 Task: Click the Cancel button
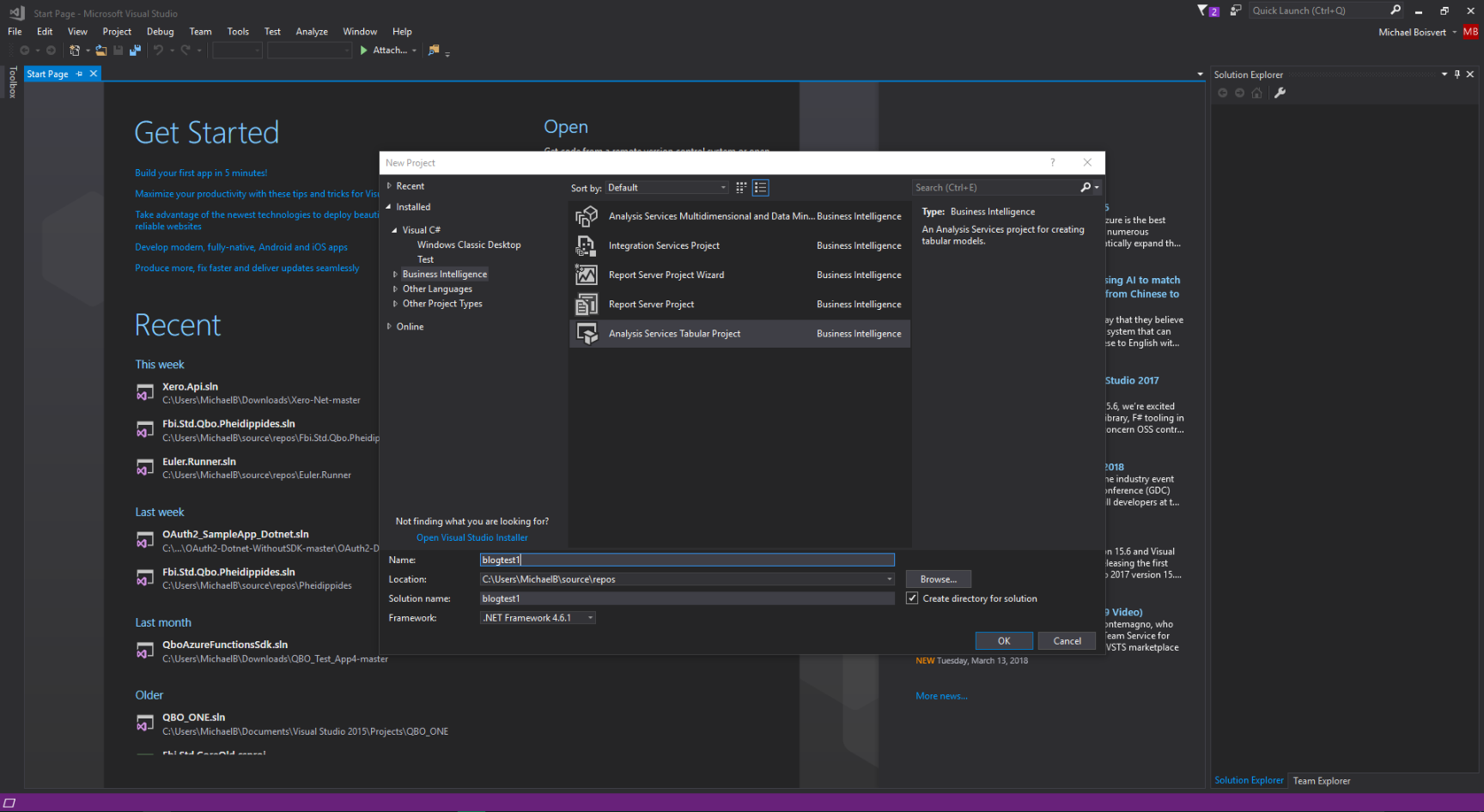1067,641
